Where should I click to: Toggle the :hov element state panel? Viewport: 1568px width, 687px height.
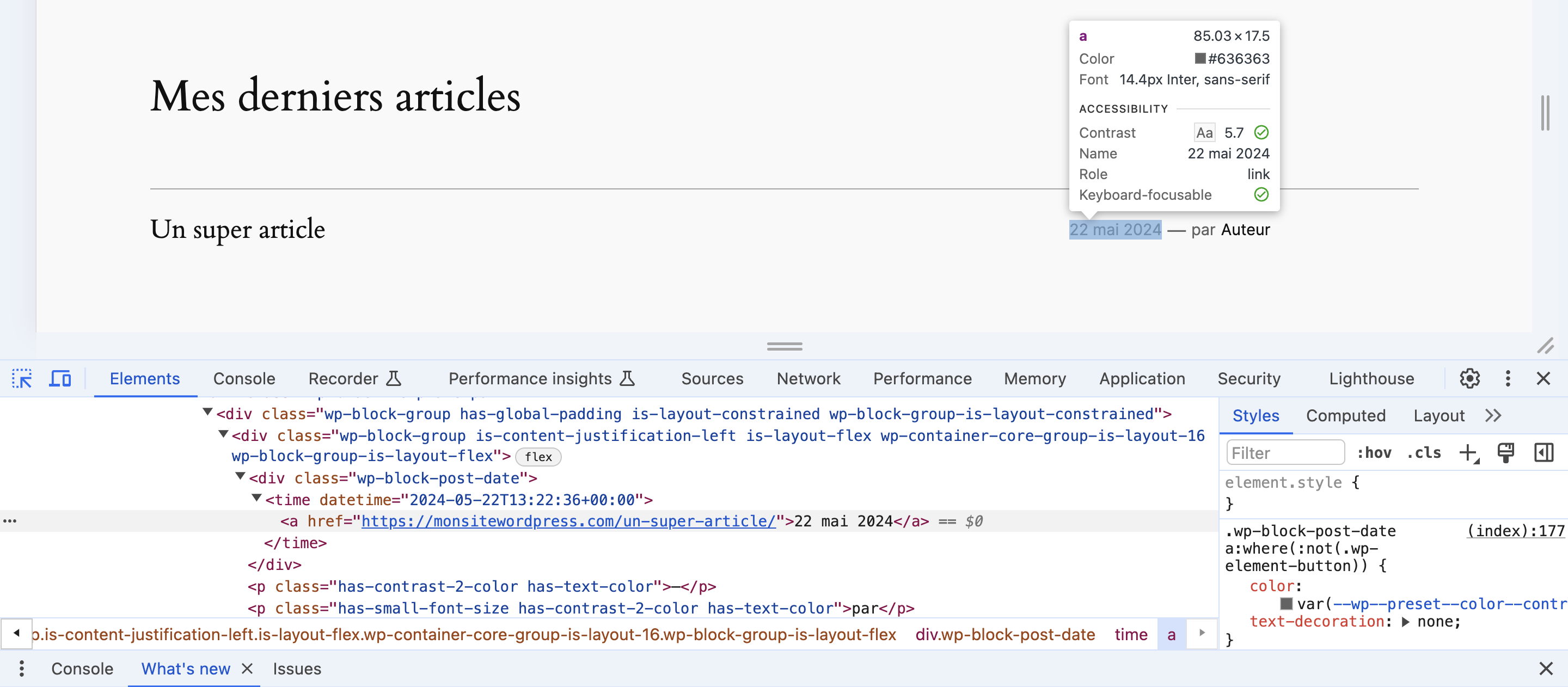[x=1374, y=453]
